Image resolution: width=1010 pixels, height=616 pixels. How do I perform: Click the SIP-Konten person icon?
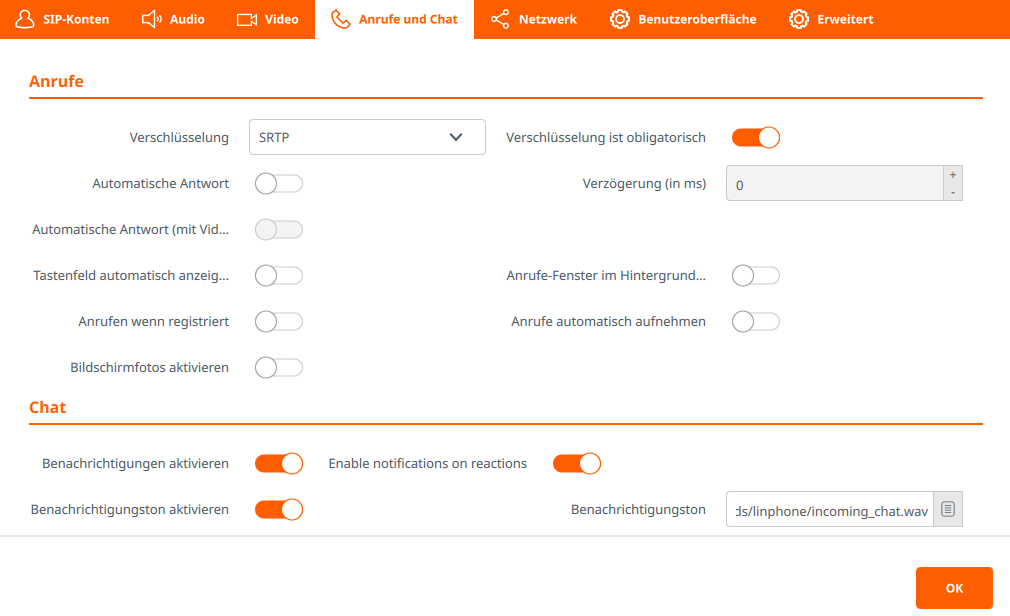point(25,19)
